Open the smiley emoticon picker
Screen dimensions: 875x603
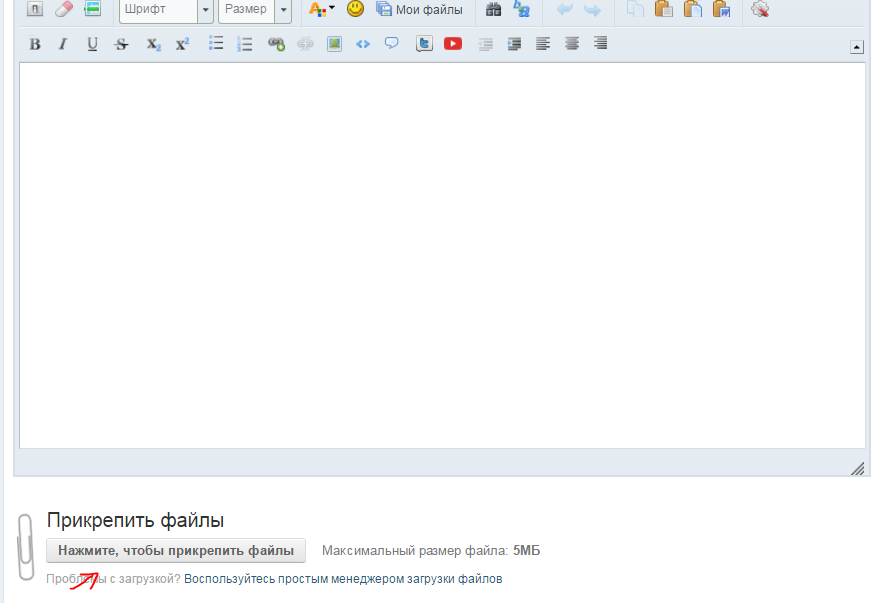point(355,9)
